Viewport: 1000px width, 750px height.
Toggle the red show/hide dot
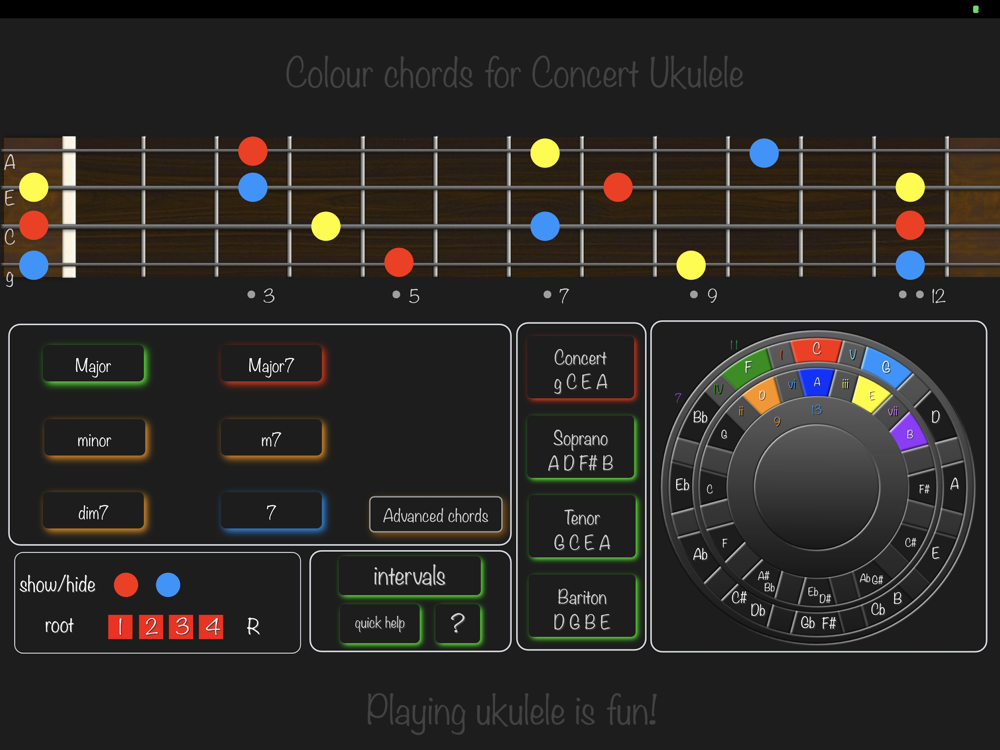tap(126, 585)
